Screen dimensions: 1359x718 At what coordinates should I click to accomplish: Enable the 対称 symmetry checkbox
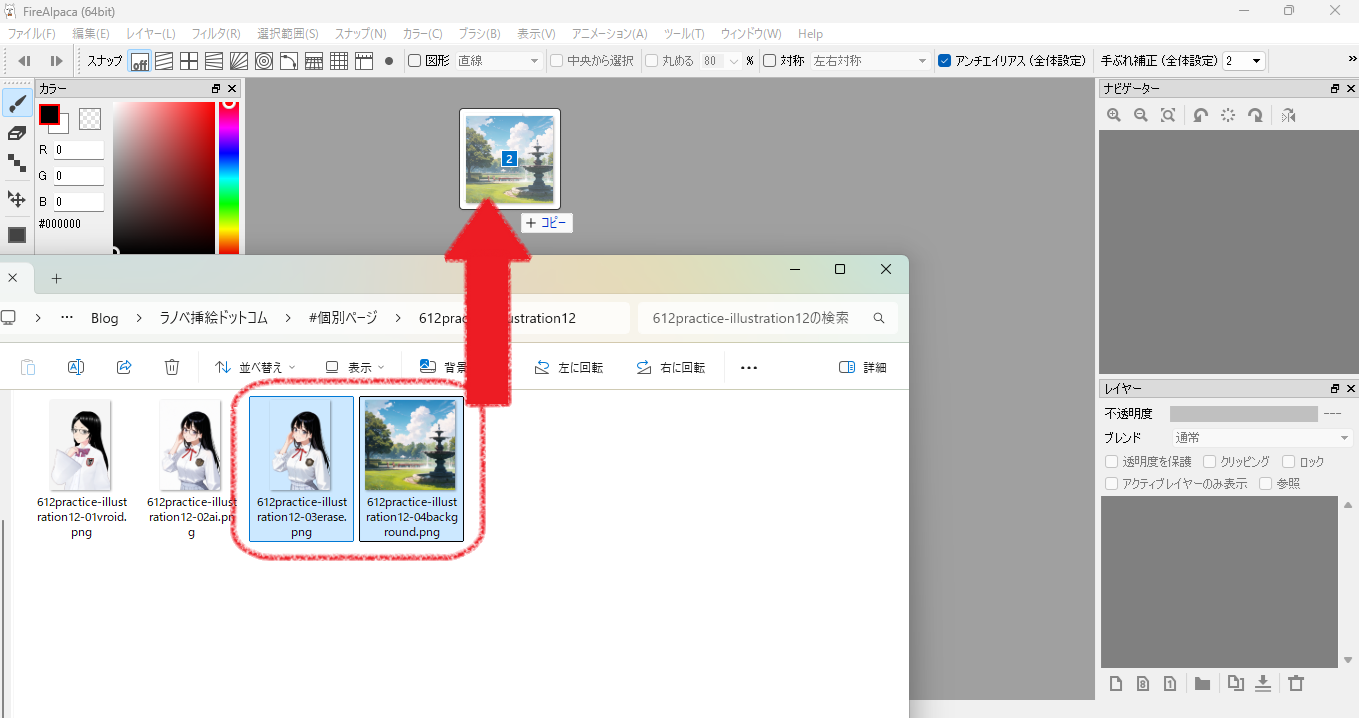click(x=769, y=61)
